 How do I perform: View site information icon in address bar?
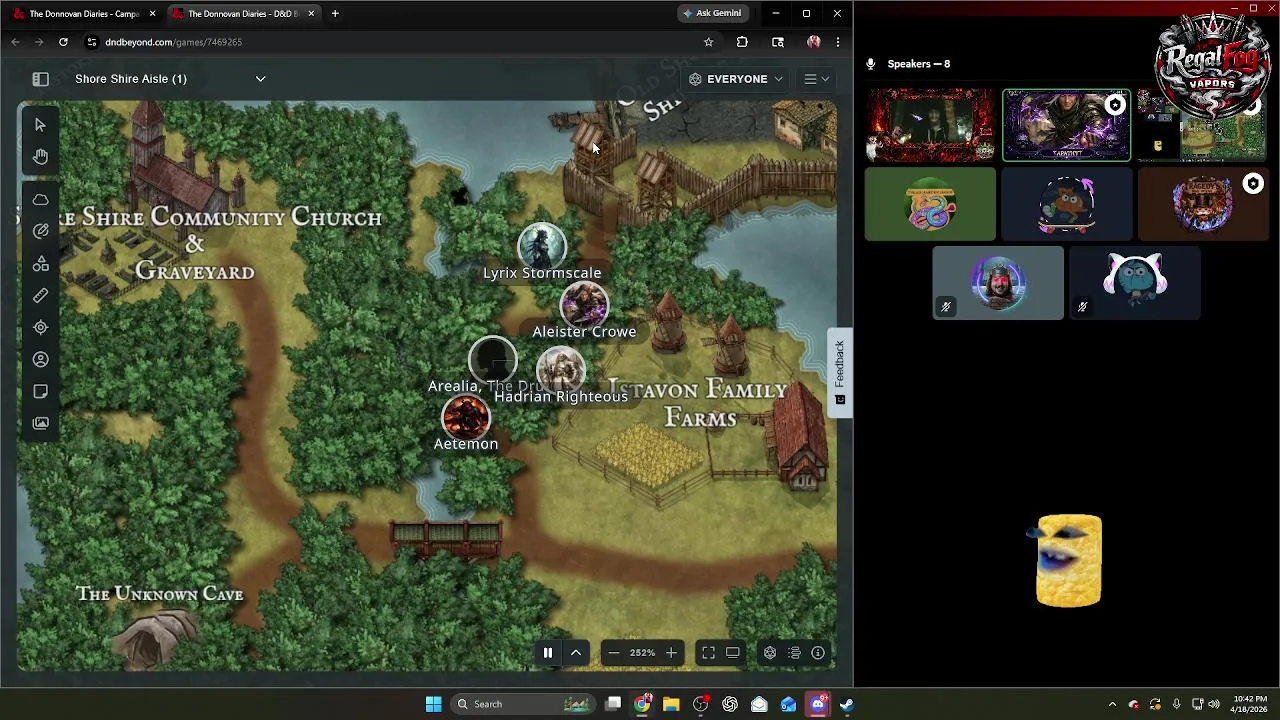91,42
